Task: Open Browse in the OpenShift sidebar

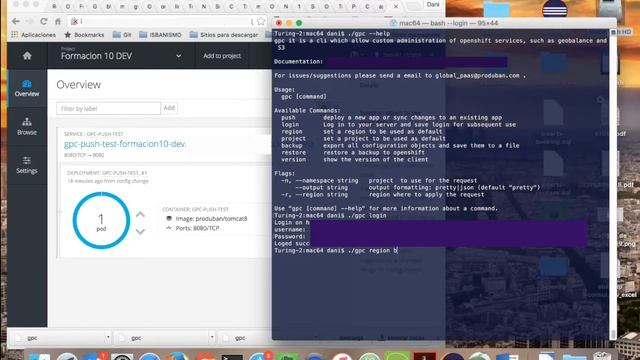Action: (x=27, y=127)
